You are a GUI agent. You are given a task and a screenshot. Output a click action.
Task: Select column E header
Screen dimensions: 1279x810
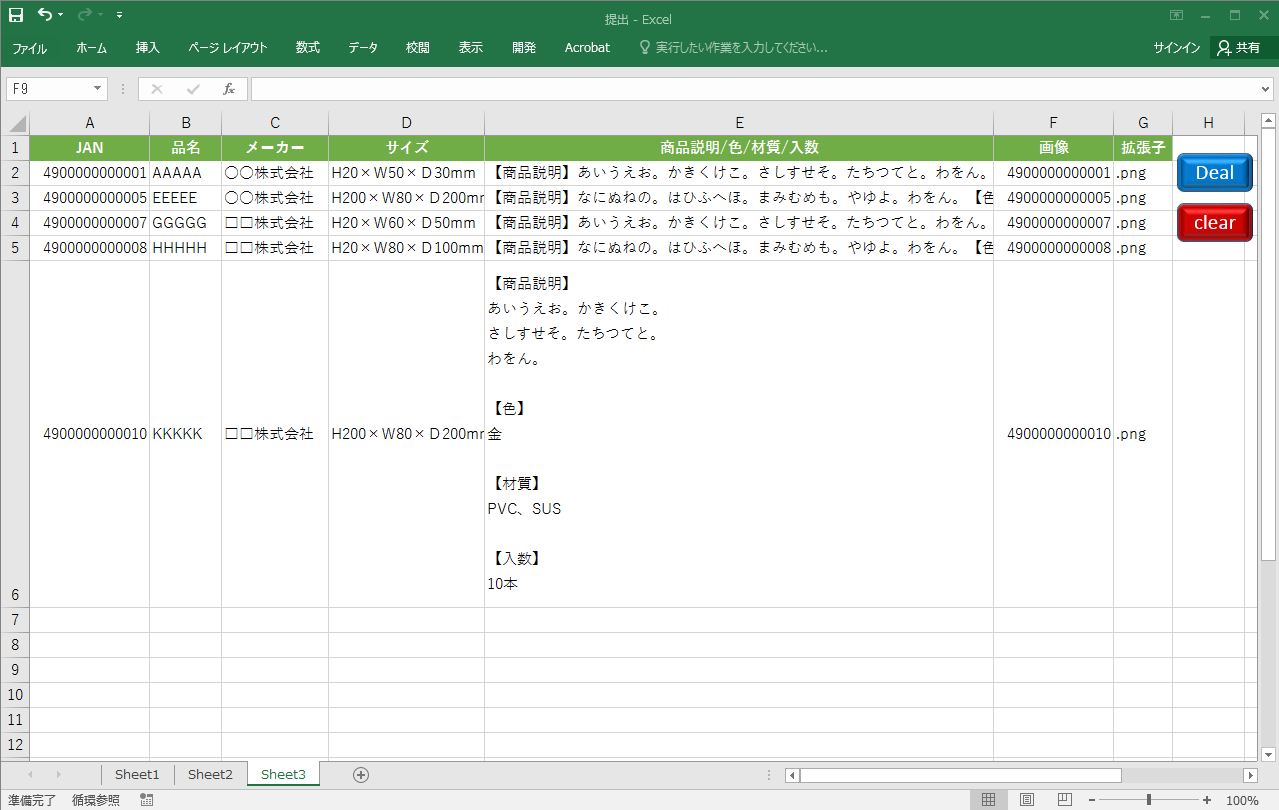(x=739, y=123)
